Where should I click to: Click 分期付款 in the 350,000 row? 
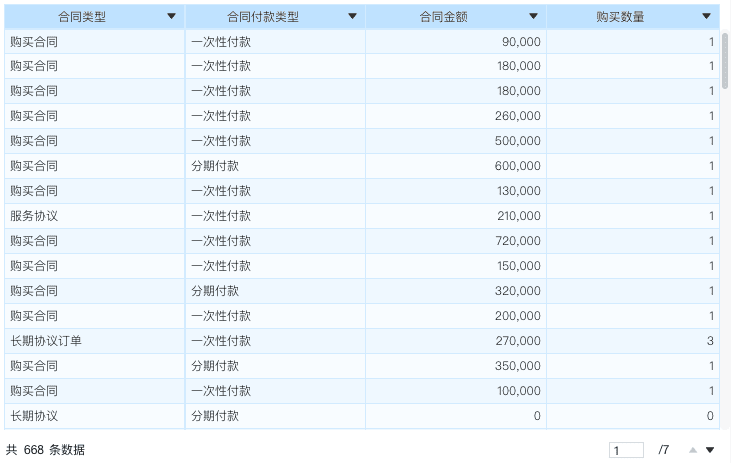(276, 366)
